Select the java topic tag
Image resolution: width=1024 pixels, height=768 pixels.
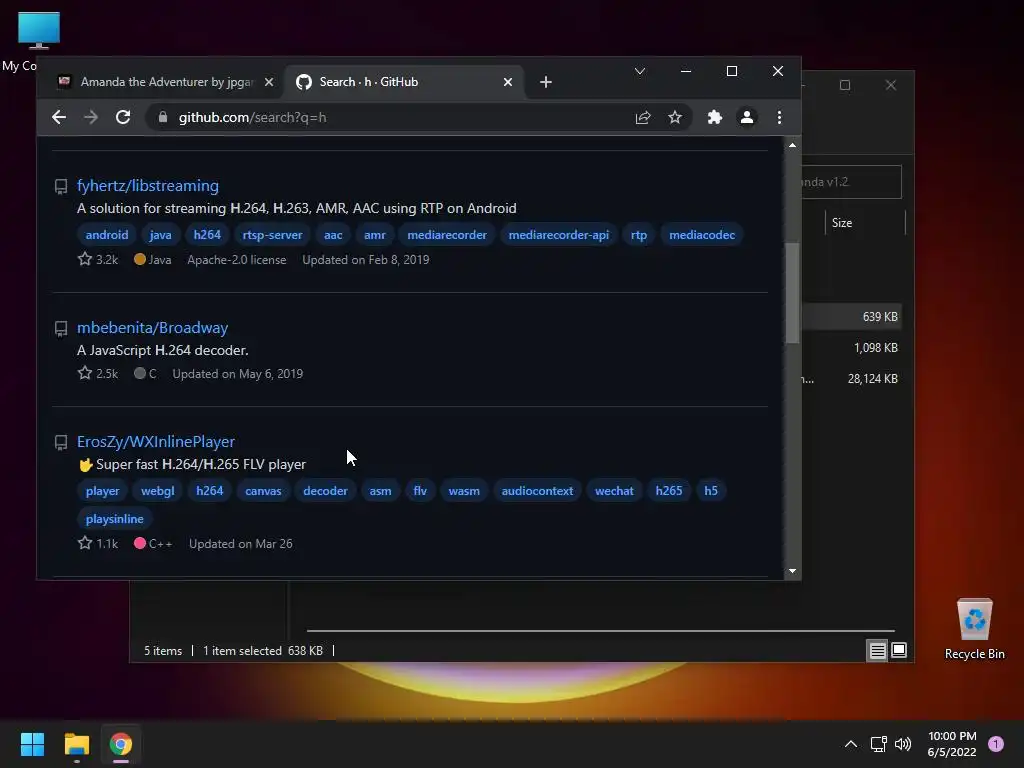tap(160, 235)
